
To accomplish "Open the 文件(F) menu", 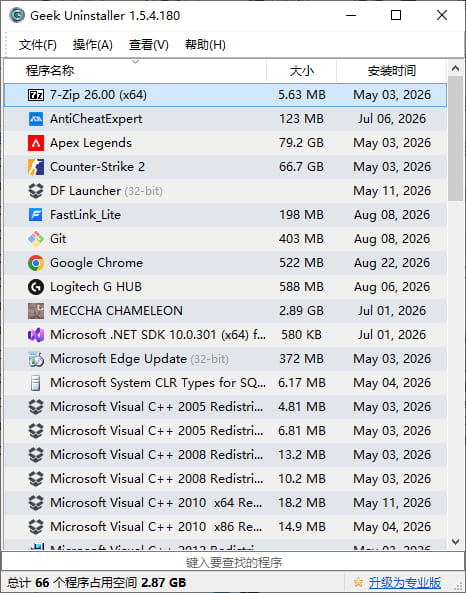I will click(x=38, y=45).
